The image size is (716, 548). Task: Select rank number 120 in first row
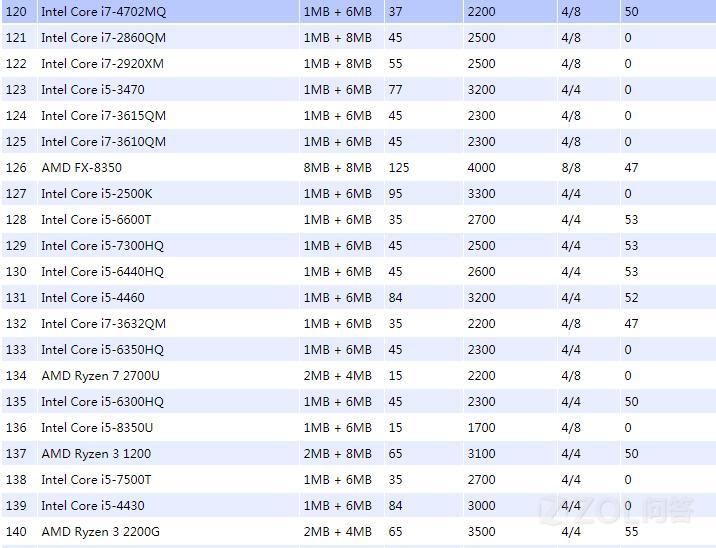(x=16, y=11)
